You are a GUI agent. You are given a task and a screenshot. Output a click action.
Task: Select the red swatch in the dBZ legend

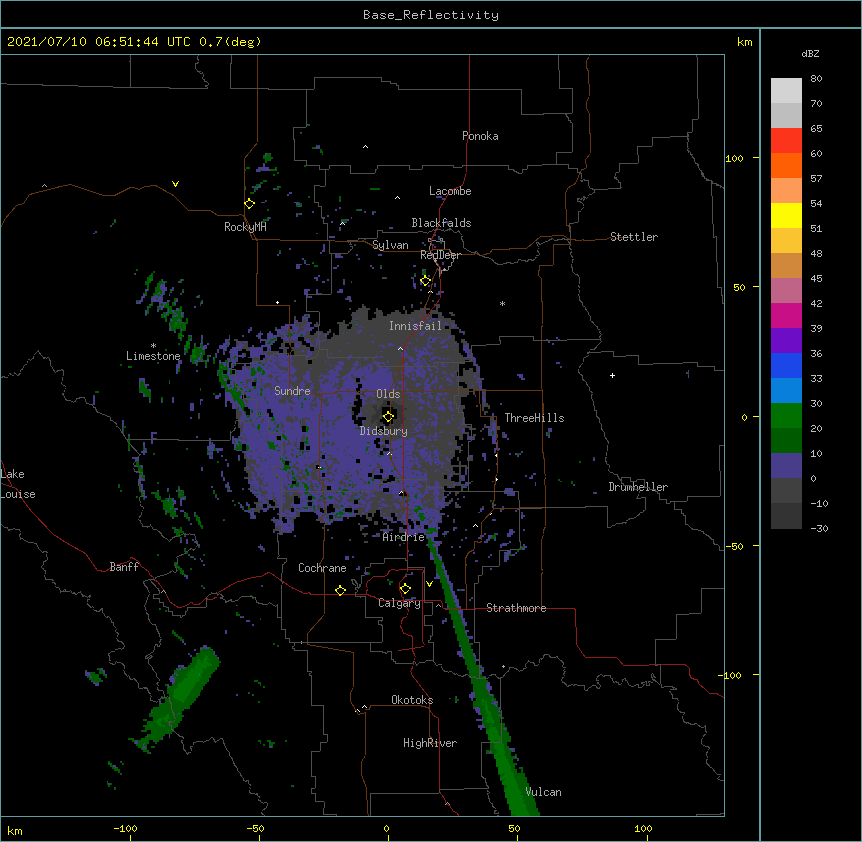tap(786, 140)
